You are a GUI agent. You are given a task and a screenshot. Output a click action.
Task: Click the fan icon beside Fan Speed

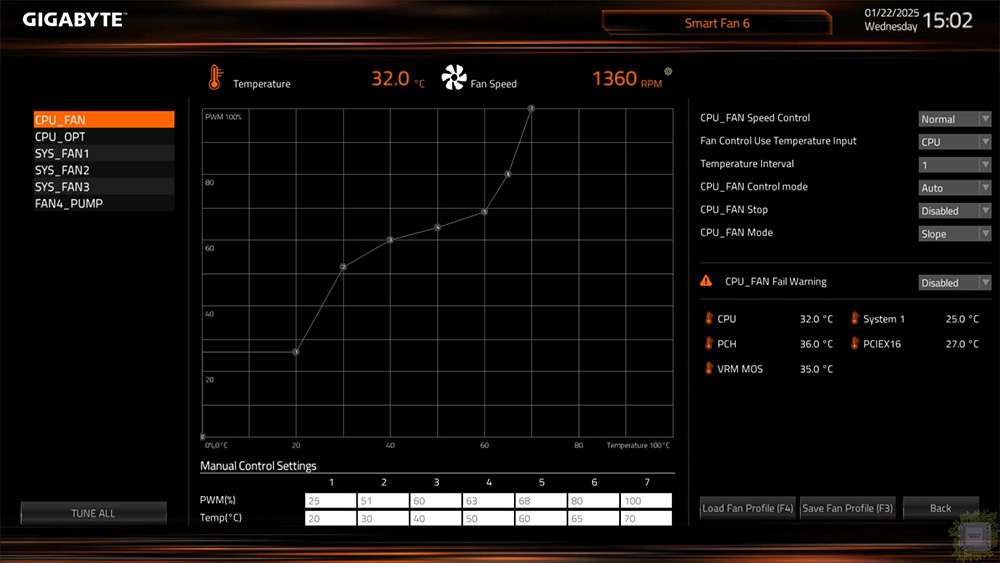[453, 78]
